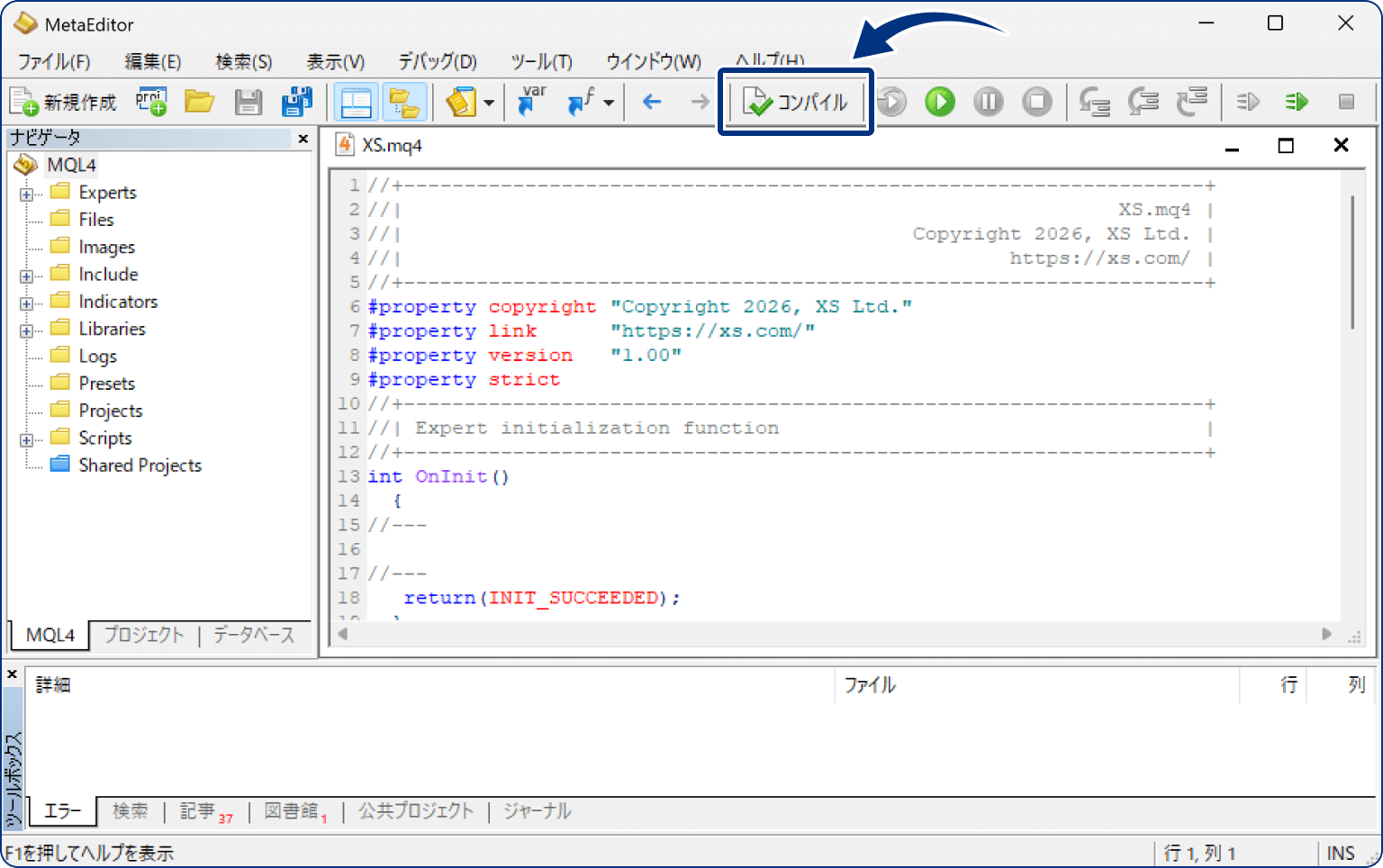Expand the Experts folder in navigator
1383x868 pixels.
(26, 194)
